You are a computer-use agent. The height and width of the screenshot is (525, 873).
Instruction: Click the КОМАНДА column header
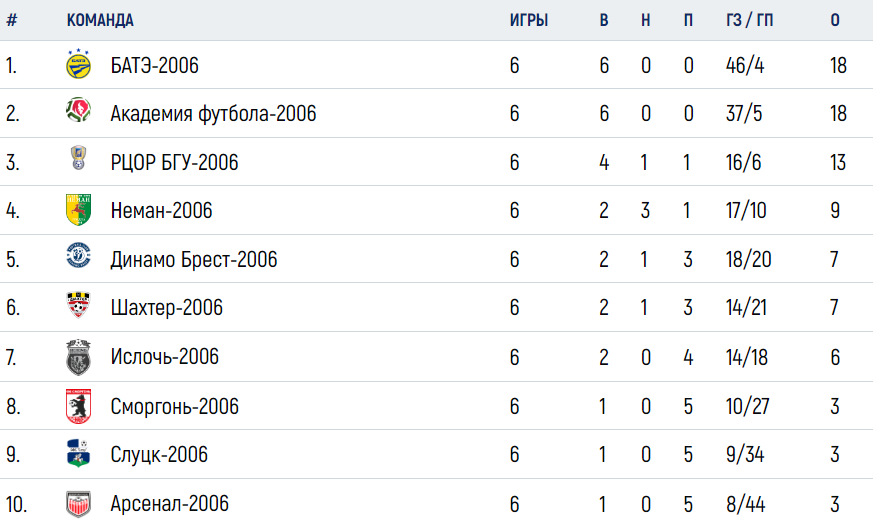pyautogui.click(x=100, y=21)
